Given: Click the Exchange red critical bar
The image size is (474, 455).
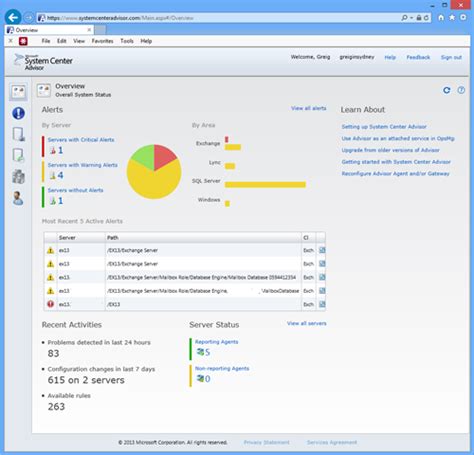Looking at the screenshot, I should [227, 139].
